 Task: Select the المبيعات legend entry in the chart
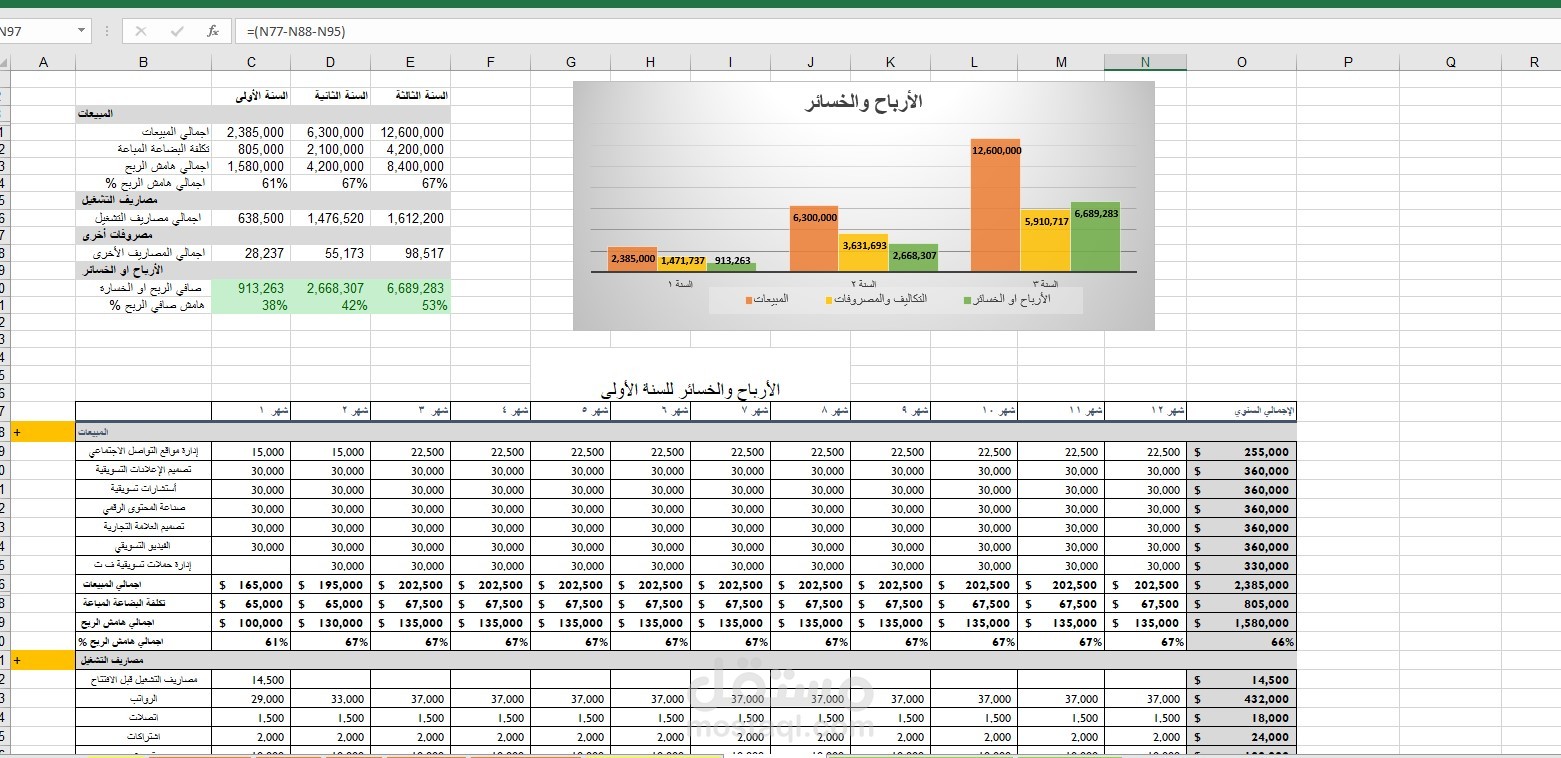tap(767, 299)
